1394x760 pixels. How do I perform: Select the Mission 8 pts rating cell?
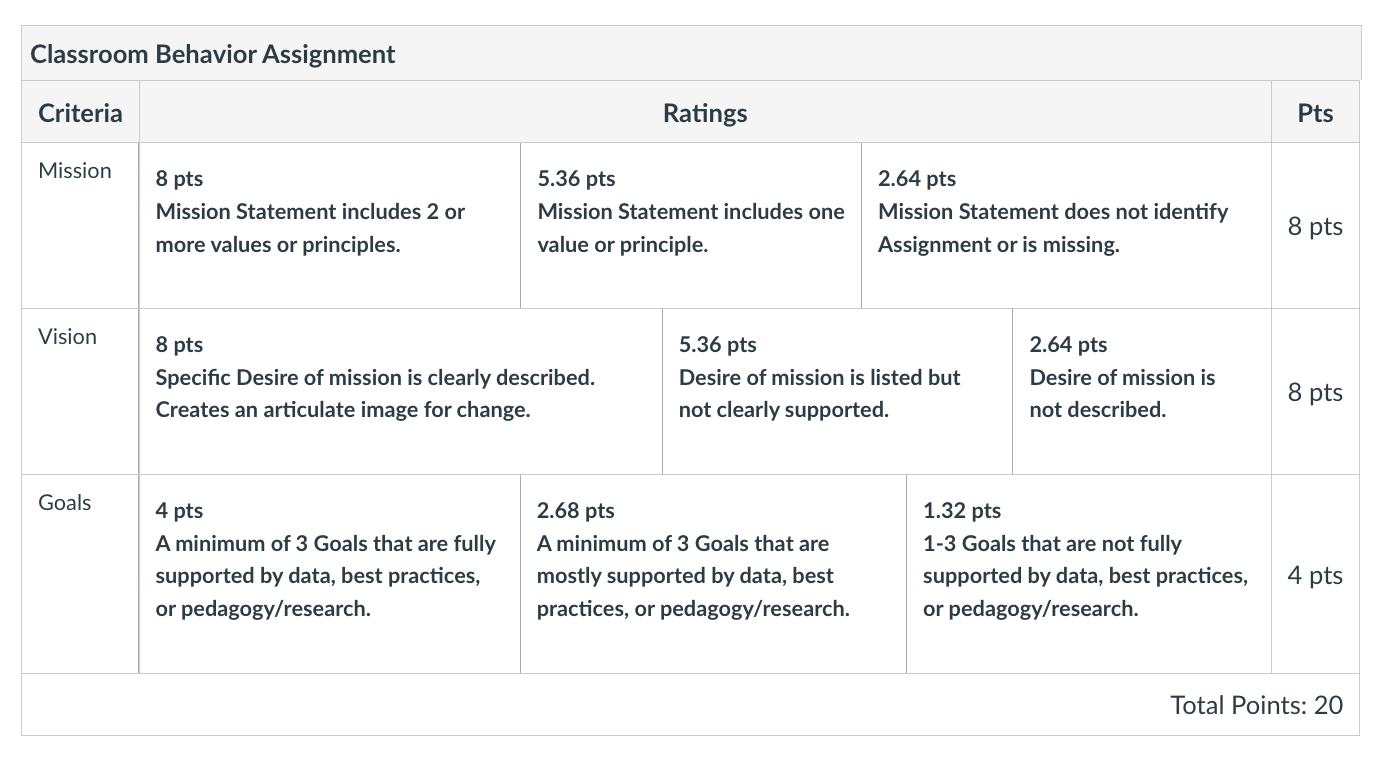coord(330,225)
